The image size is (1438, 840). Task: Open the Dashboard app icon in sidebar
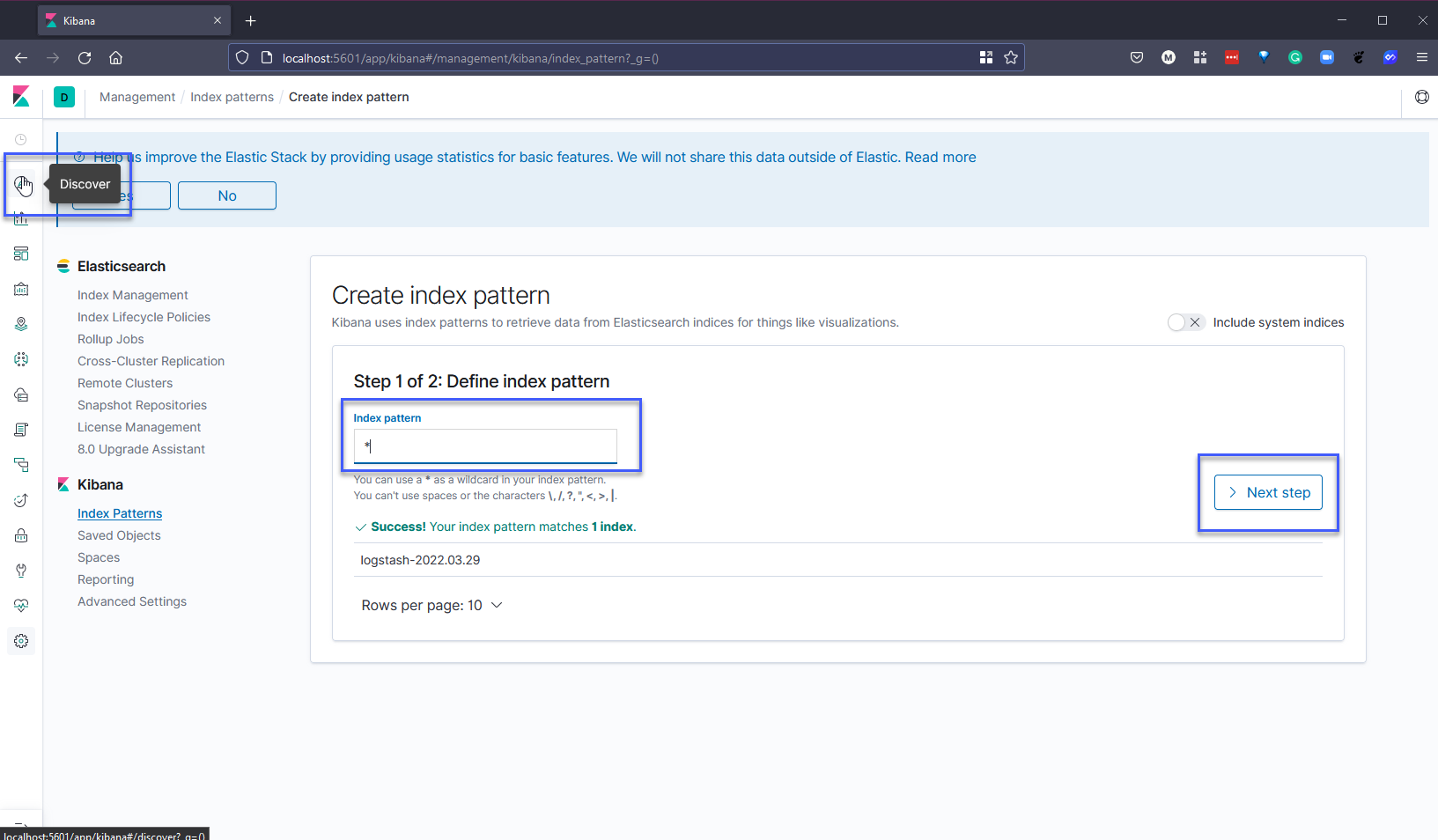[x=21, y=254]
